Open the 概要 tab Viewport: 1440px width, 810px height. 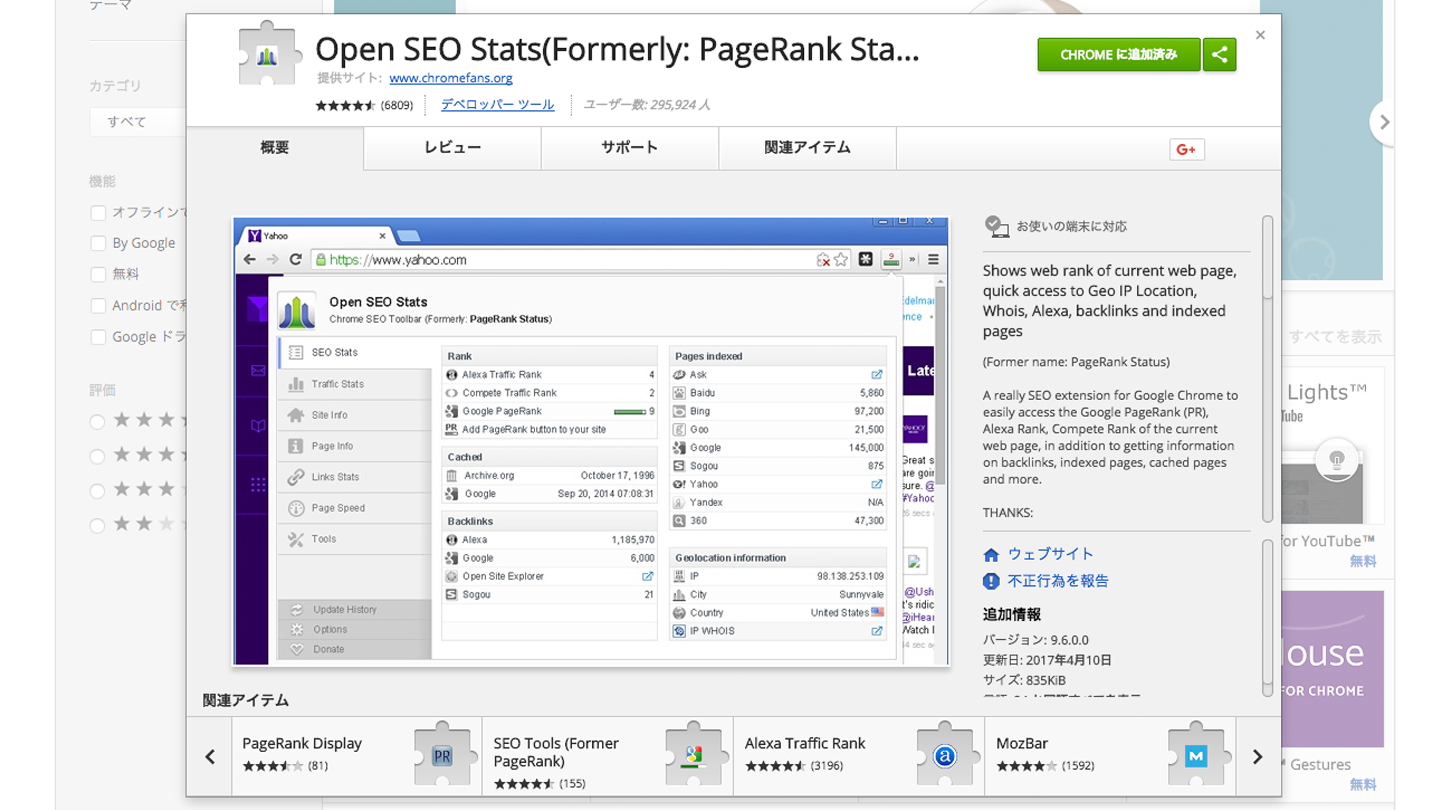point(275,148)
